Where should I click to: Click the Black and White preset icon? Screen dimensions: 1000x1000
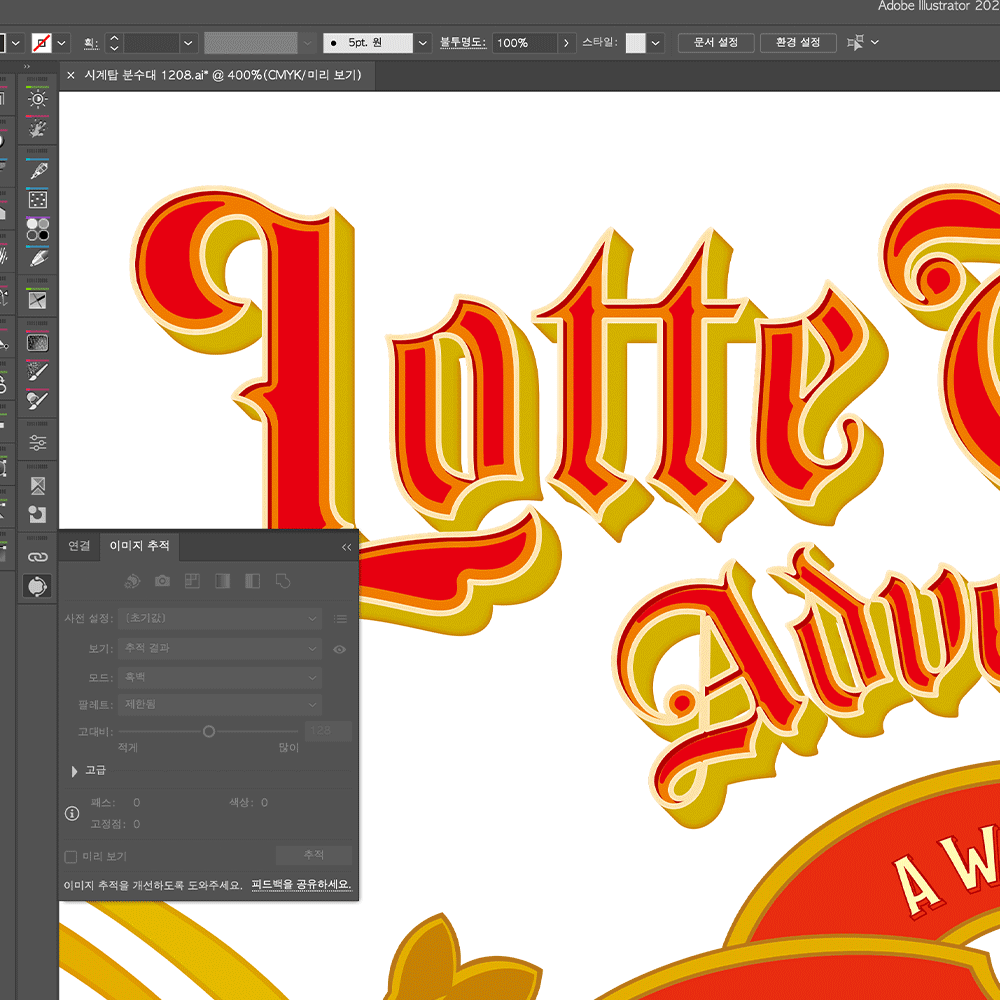click(x=253, y=581)
